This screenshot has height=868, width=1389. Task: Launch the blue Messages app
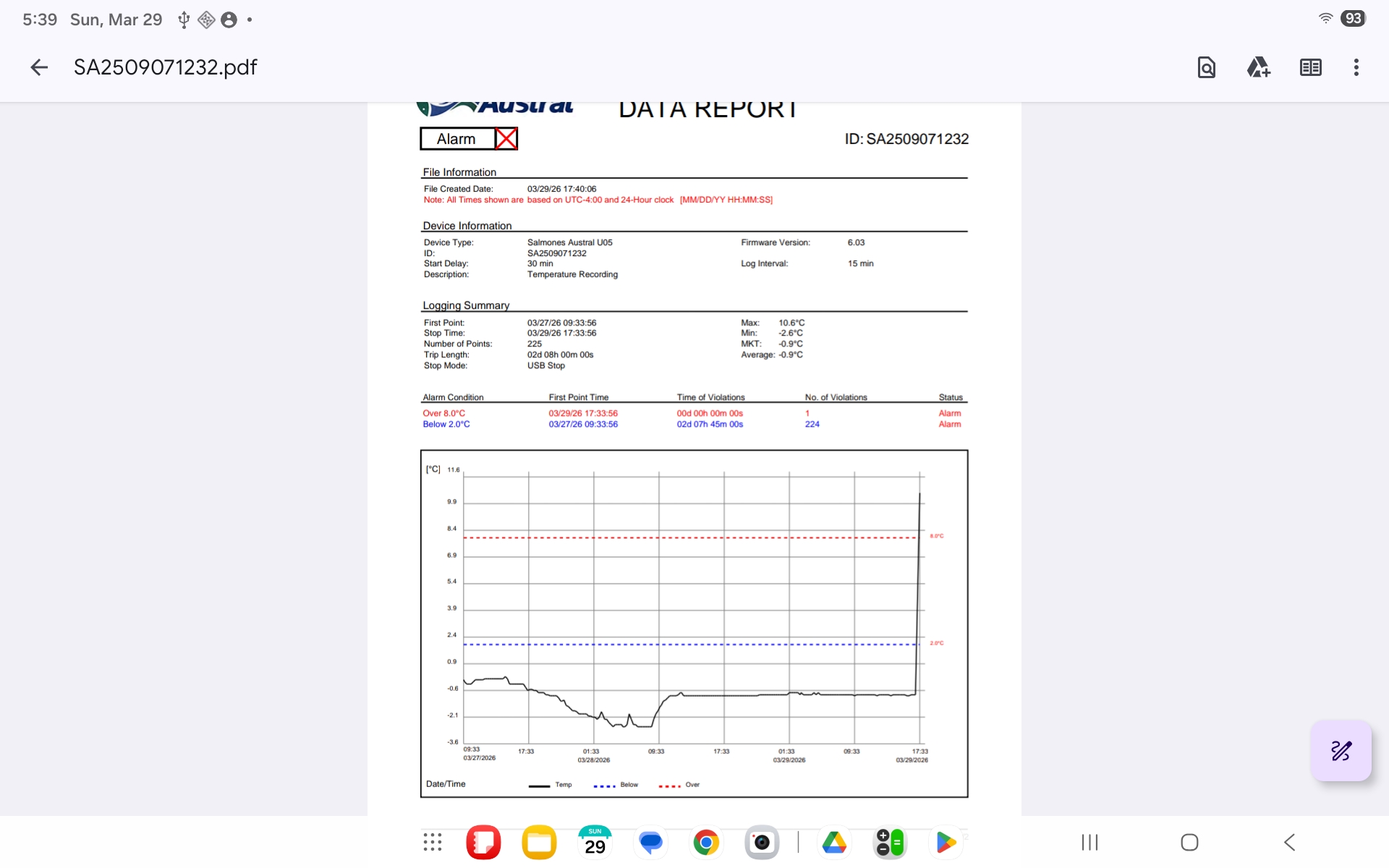click(x=650, y=842)
